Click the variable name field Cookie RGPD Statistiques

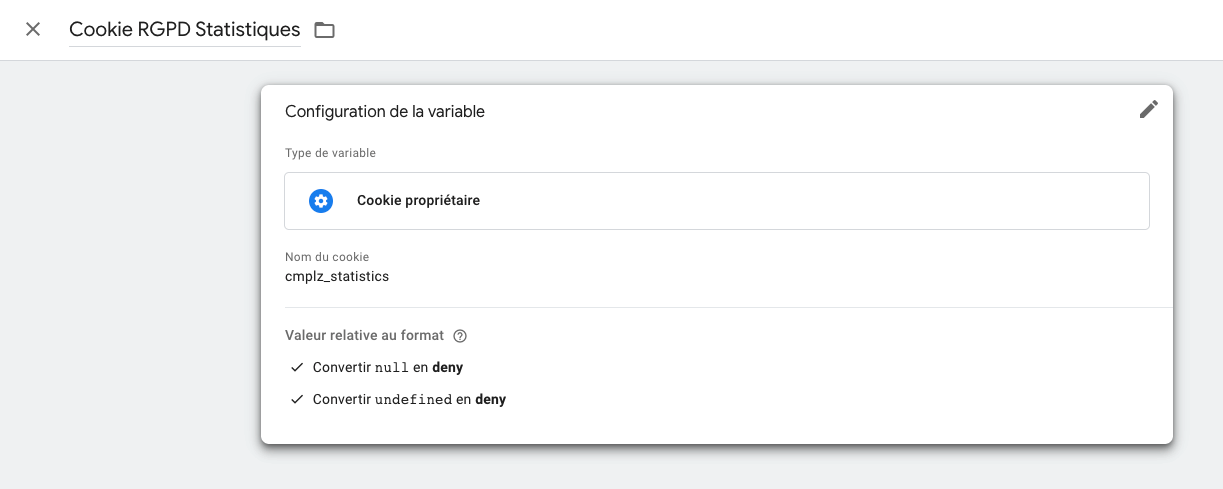click(184, 30)
